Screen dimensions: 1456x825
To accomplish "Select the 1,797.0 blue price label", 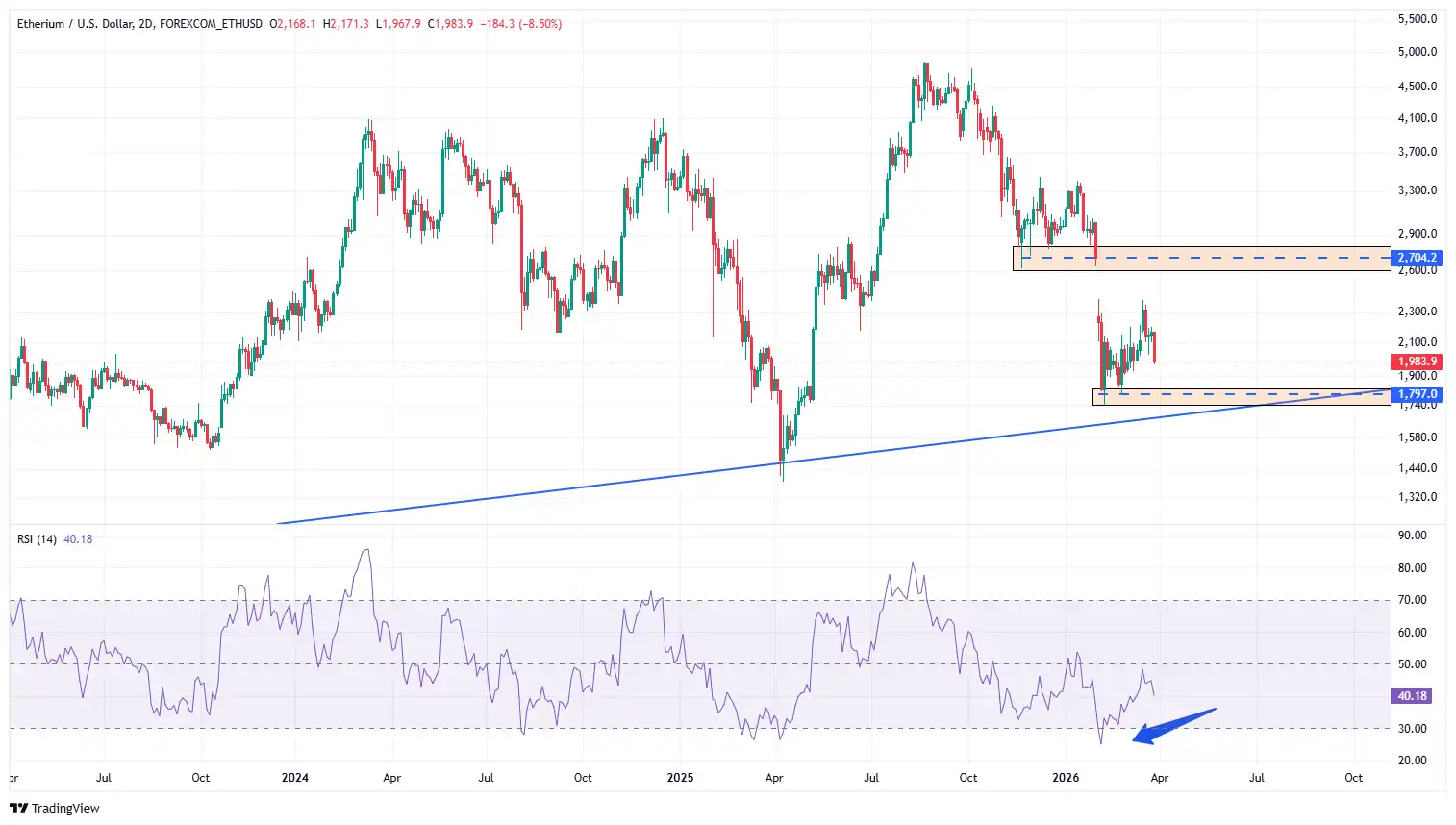I will (x=1417, y=394).
